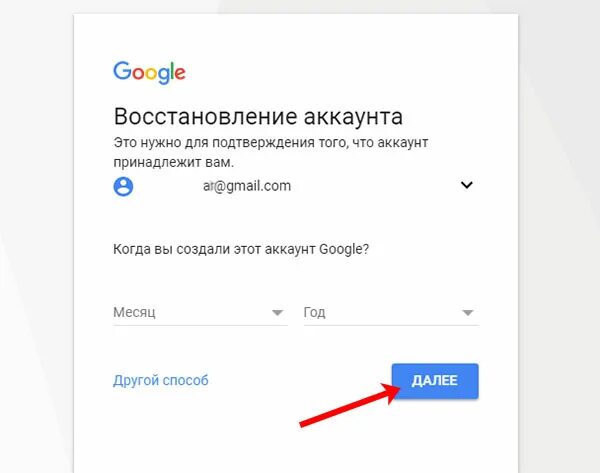Select the gmail.com email address text
This screenshot has width=600, height=473.
pyautogui.click(x=247, y=186)
